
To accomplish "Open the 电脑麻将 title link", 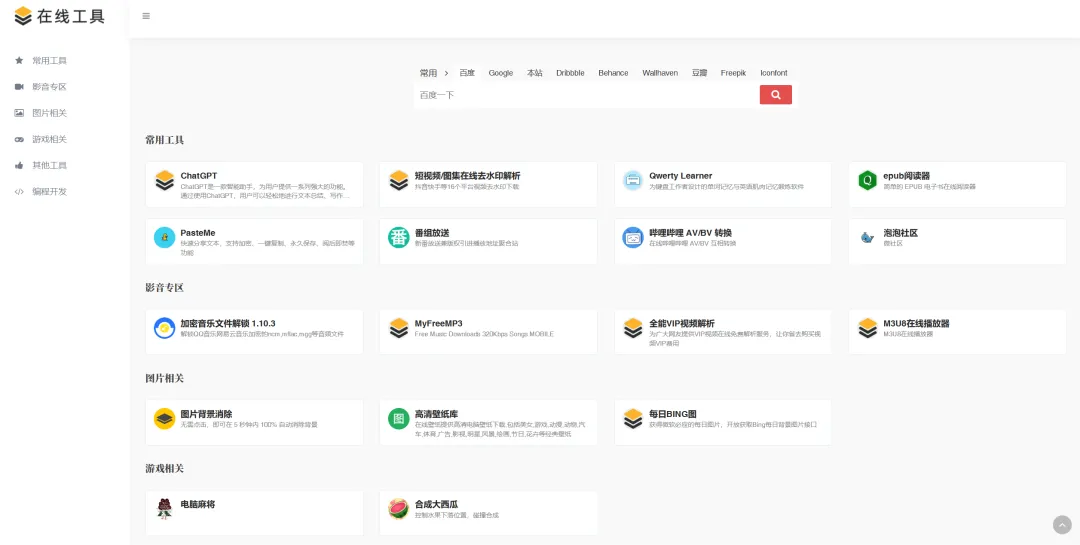I will (198, 504).
